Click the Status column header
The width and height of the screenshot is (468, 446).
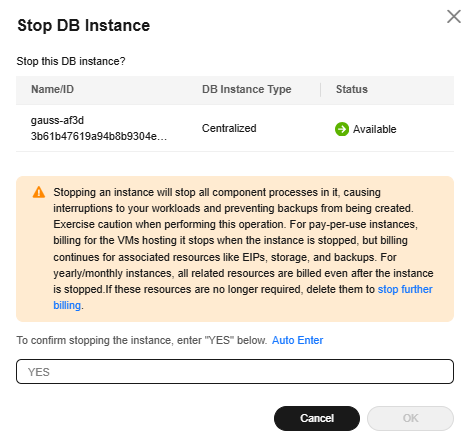(x=352, y=89)
